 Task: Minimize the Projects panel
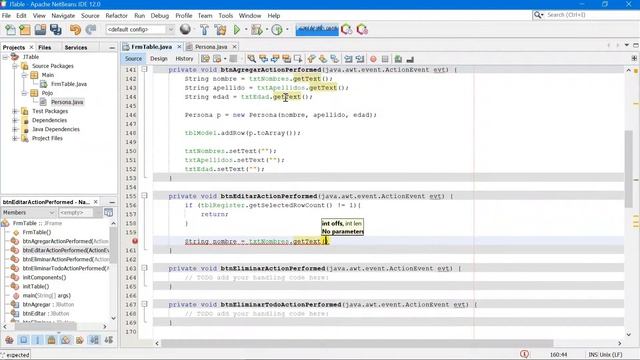coord(112,48)
